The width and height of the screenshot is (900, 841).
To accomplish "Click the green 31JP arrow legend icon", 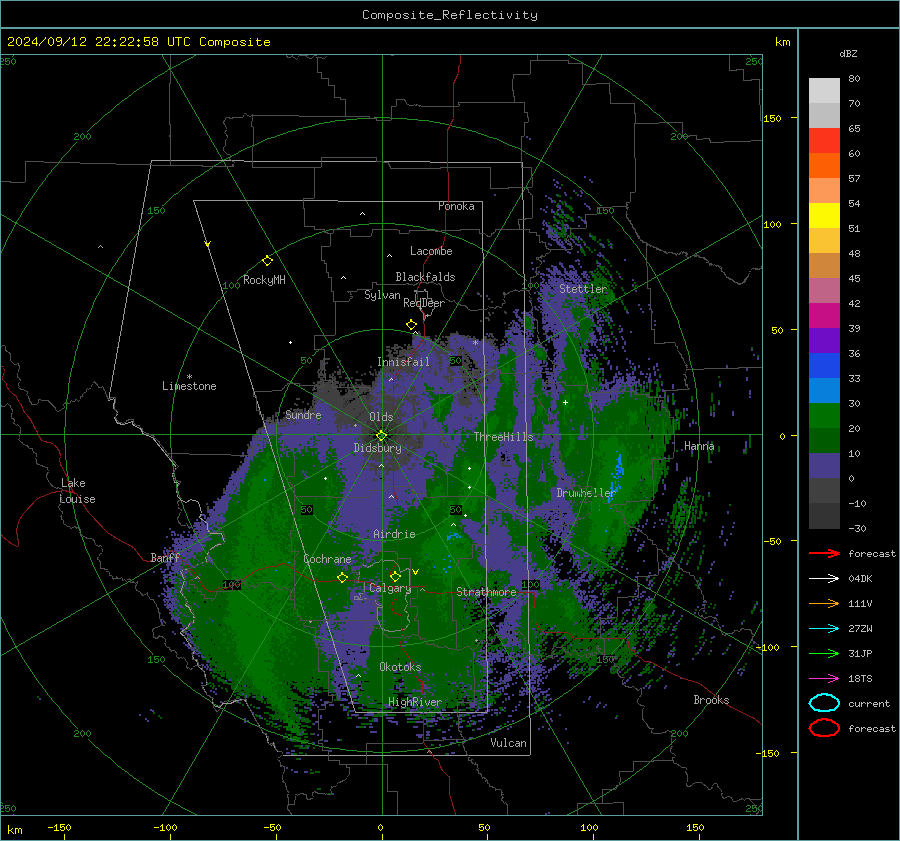I will [x=824, y=653].
